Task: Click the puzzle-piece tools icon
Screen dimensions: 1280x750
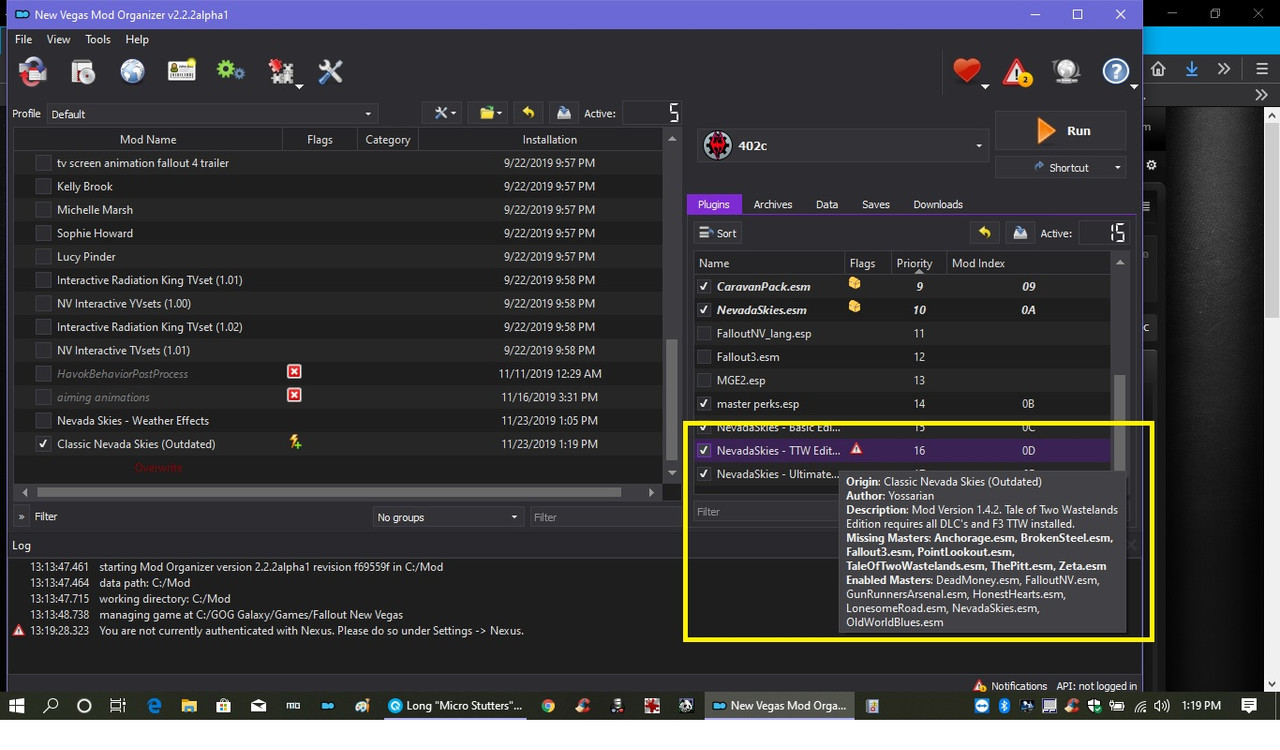Action: pyautogui.click(x=281, y=71)
